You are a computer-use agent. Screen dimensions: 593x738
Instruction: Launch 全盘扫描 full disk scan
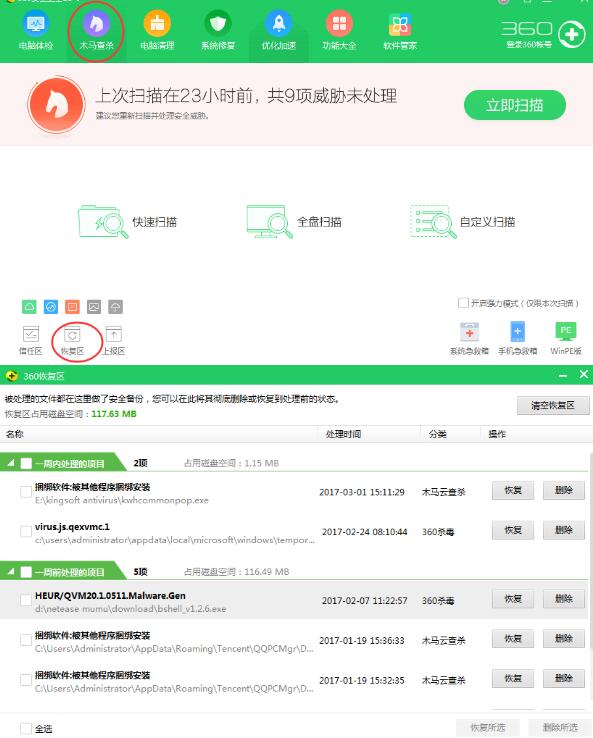point(294,221)
